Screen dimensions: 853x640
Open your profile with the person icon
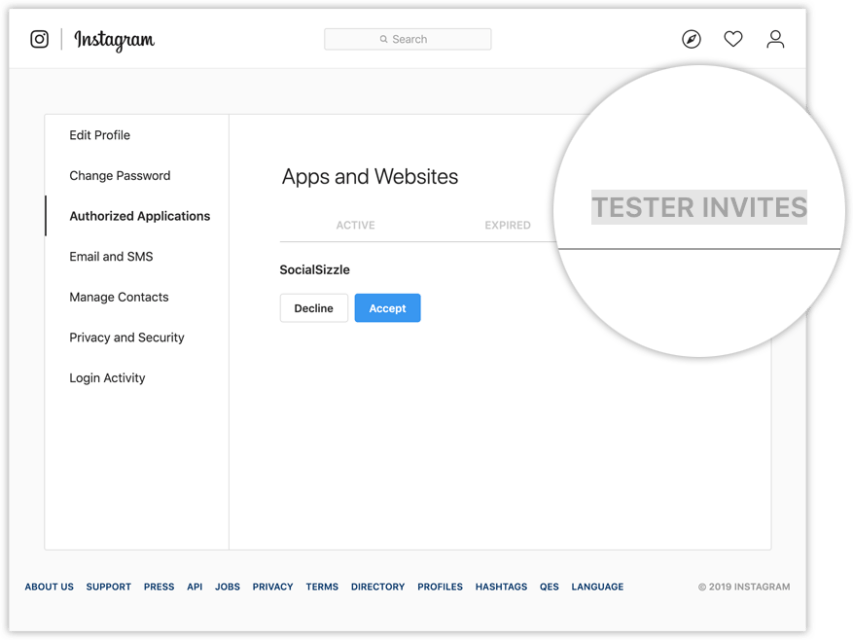(x=775, y=39)
